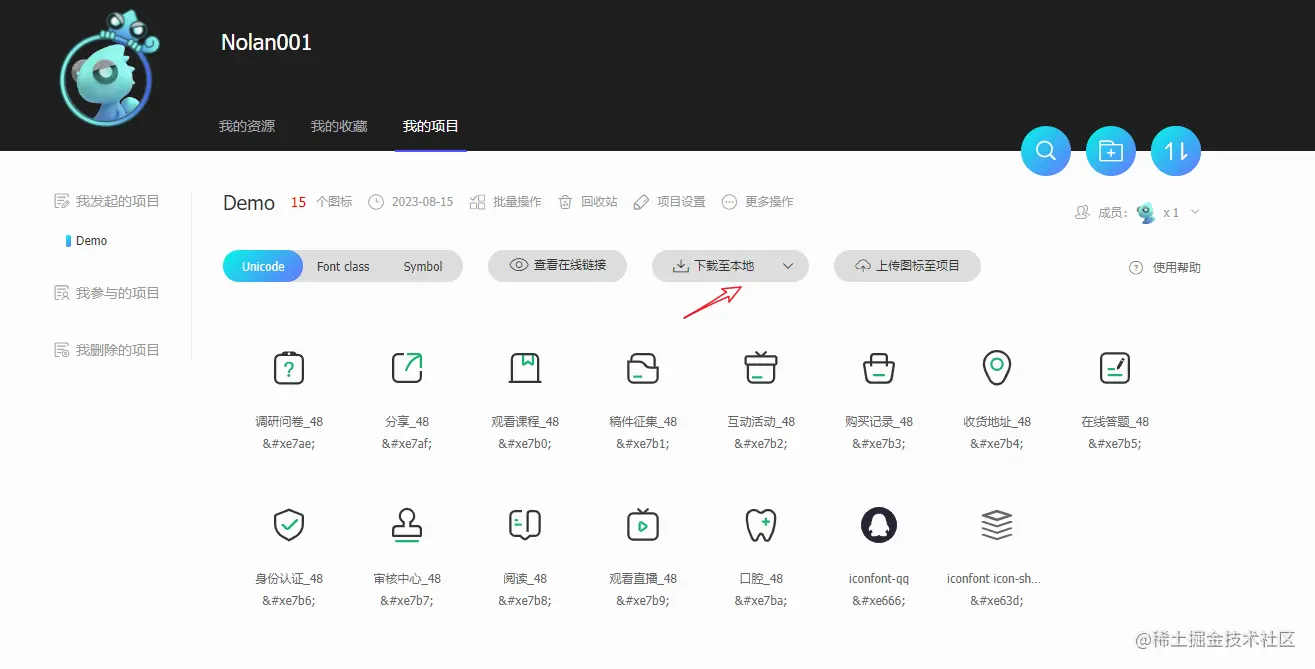
Task: Keep Unicode mode selected
Action: [261, 266]
